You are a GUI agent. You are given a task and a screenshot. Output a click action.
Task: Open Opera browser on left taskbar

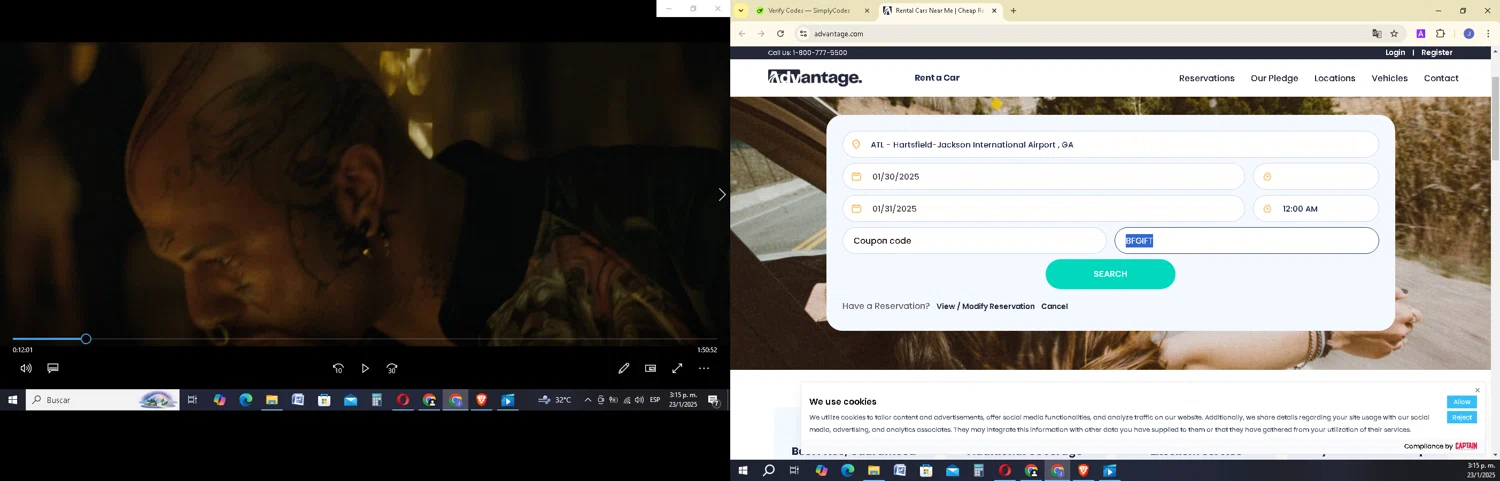[403, 400]
